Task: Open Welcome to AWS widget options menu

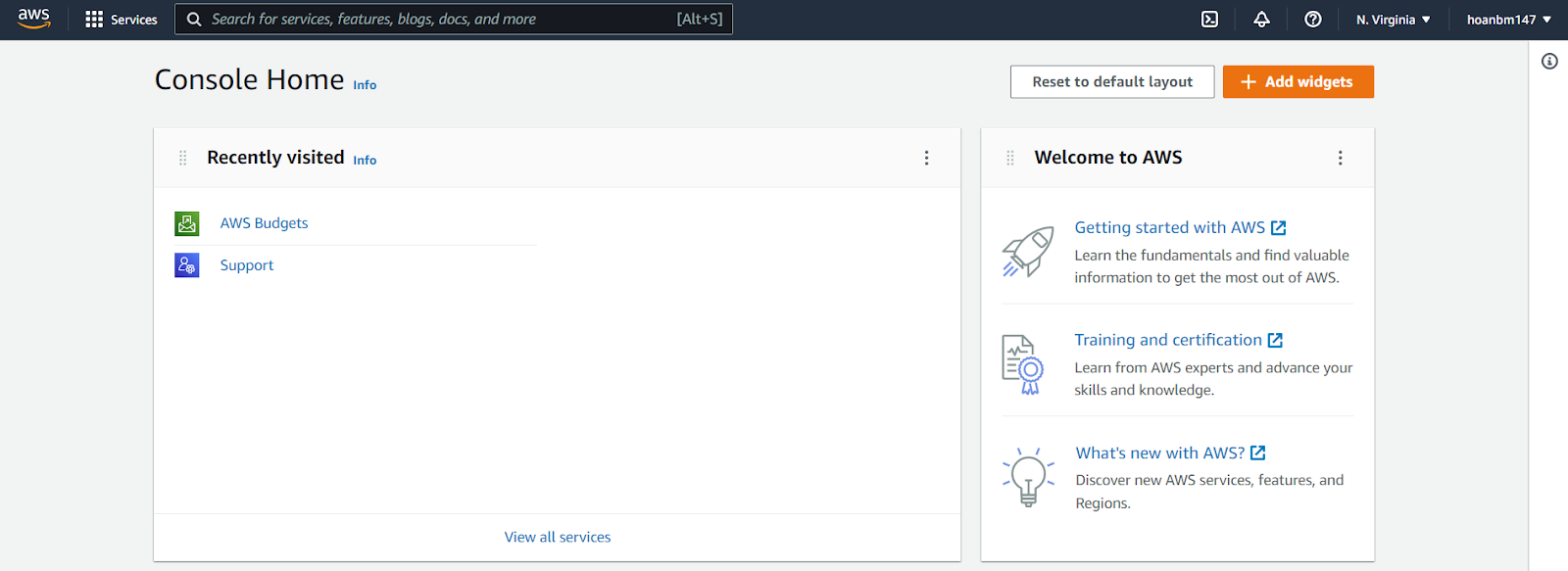Action: click(1341, 158)
